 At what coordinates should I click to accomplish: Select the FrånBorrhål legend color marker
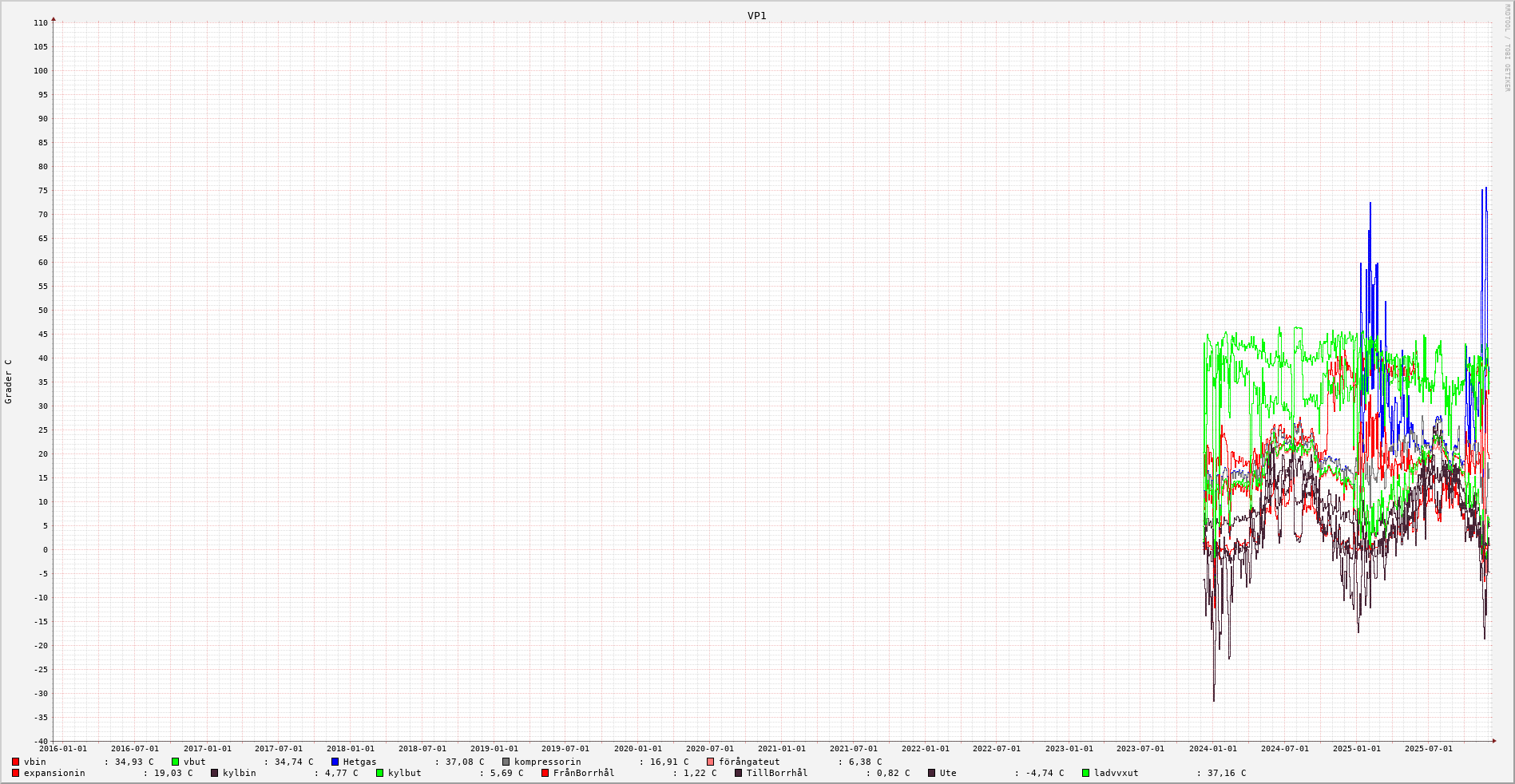click(x=545, y=773)
